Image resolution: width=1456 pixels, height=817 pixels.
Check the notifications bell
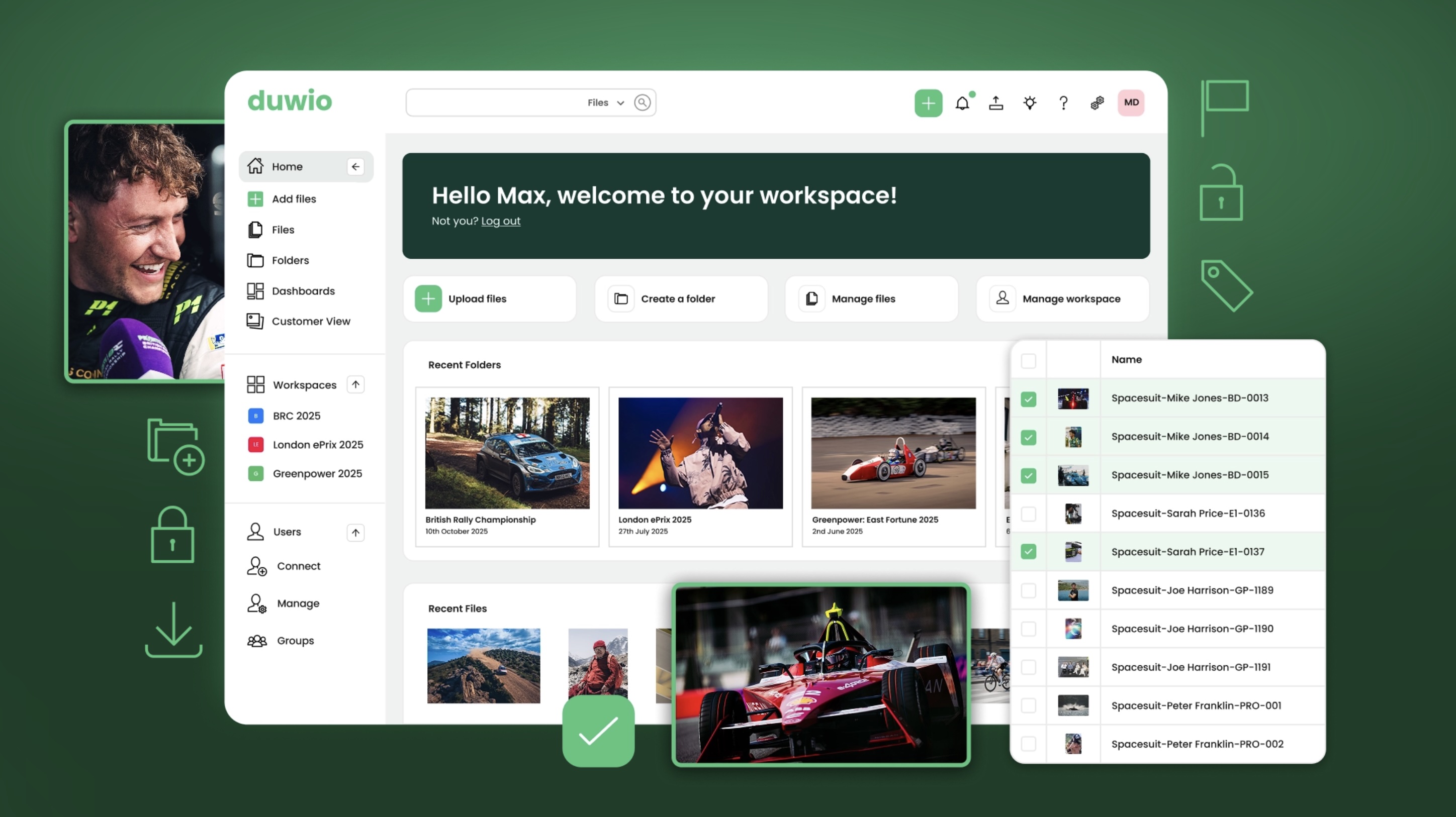(963, 103)
